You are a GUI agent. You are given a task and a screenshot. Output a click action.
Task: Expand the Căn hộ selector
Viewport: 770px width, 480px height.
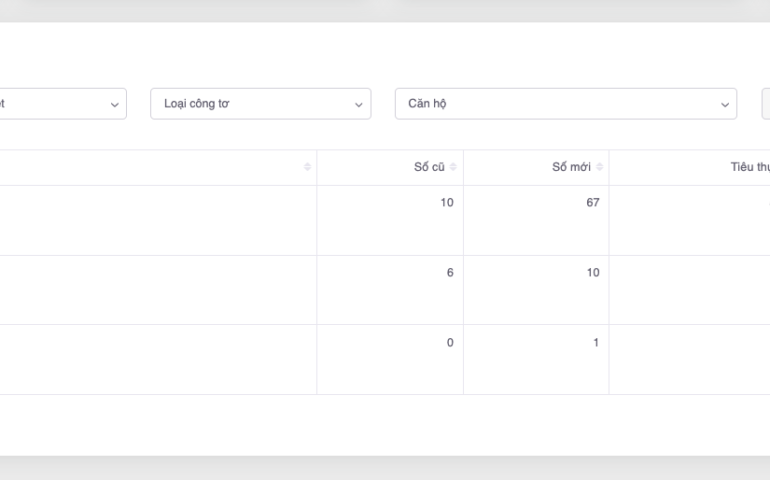coord(565,104)
